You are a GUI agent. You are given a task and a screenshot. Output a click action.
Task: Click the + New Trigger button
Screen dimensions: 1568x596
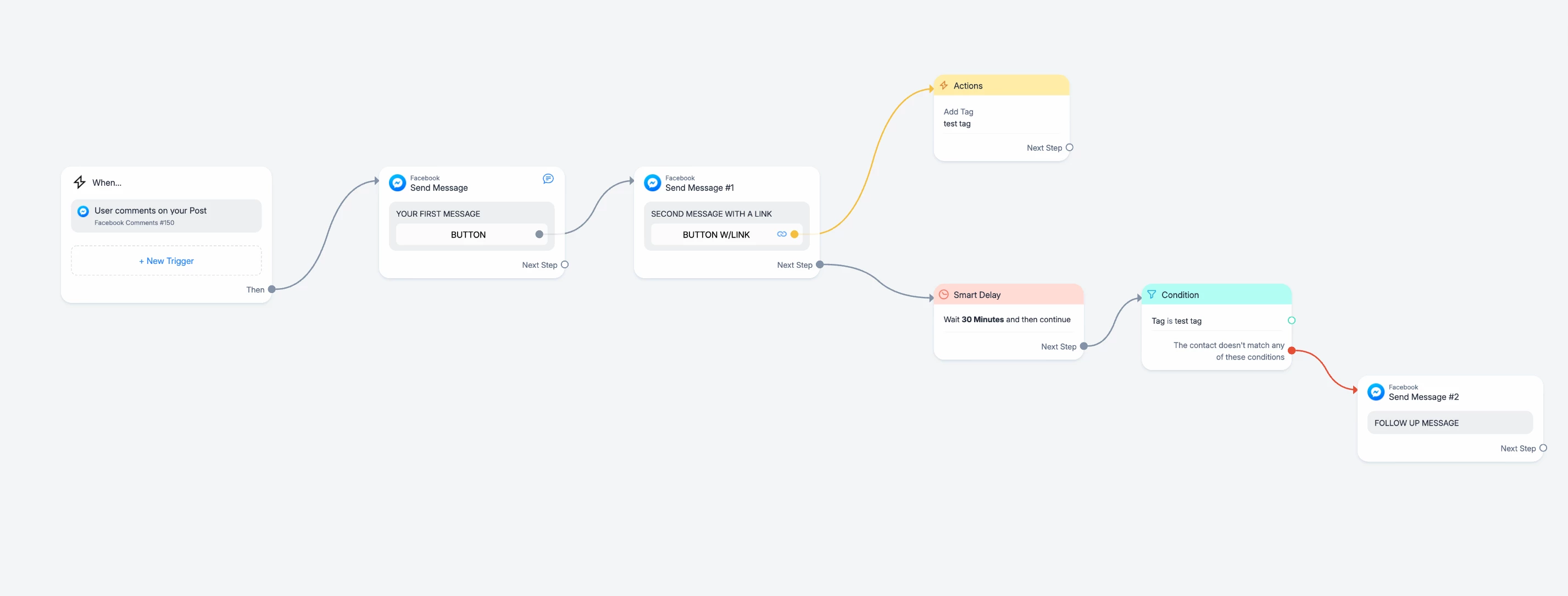point(166,261)
